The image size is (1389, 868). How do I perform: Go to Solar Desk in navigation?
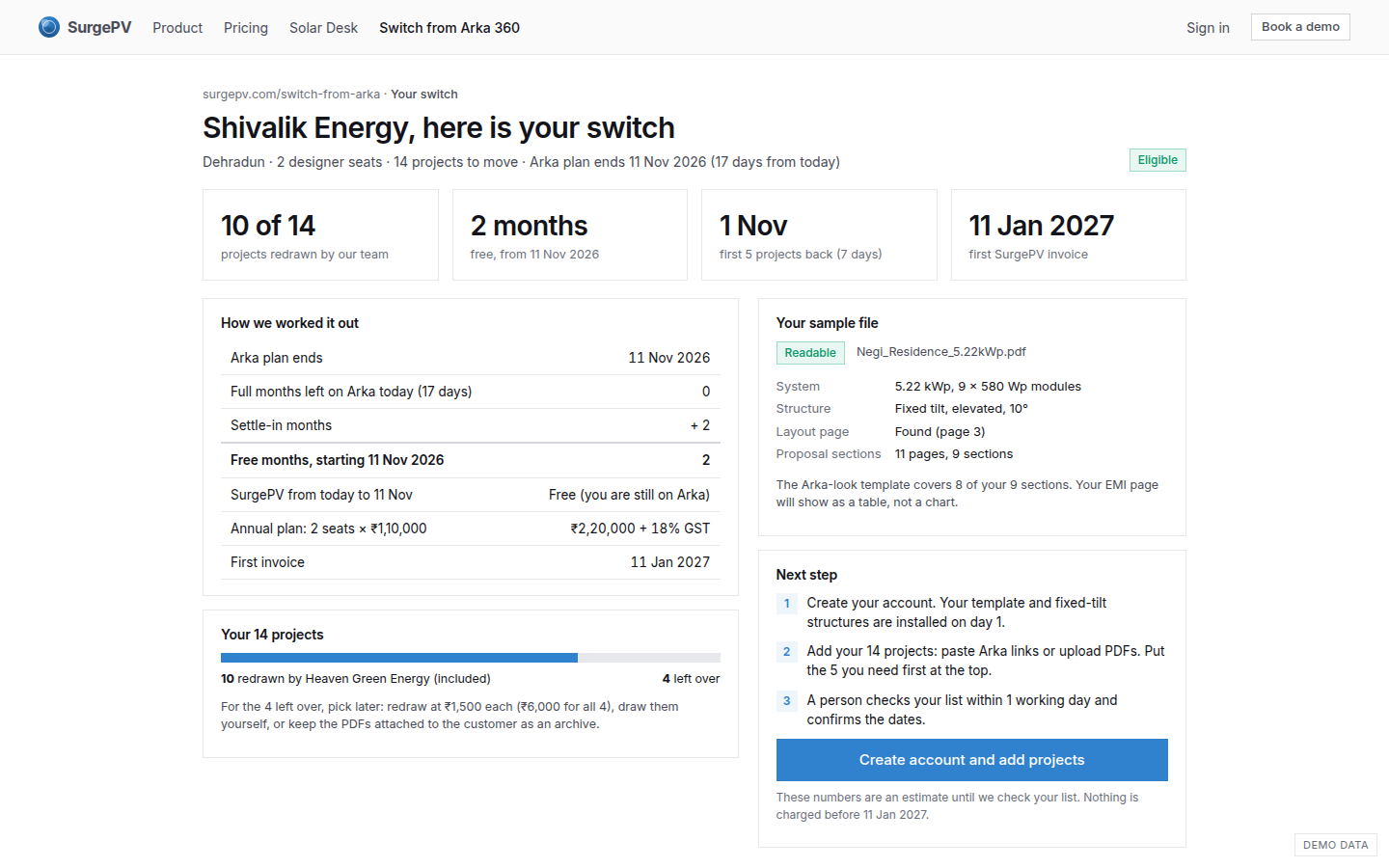pyautogui.click(x=323, y=28)
